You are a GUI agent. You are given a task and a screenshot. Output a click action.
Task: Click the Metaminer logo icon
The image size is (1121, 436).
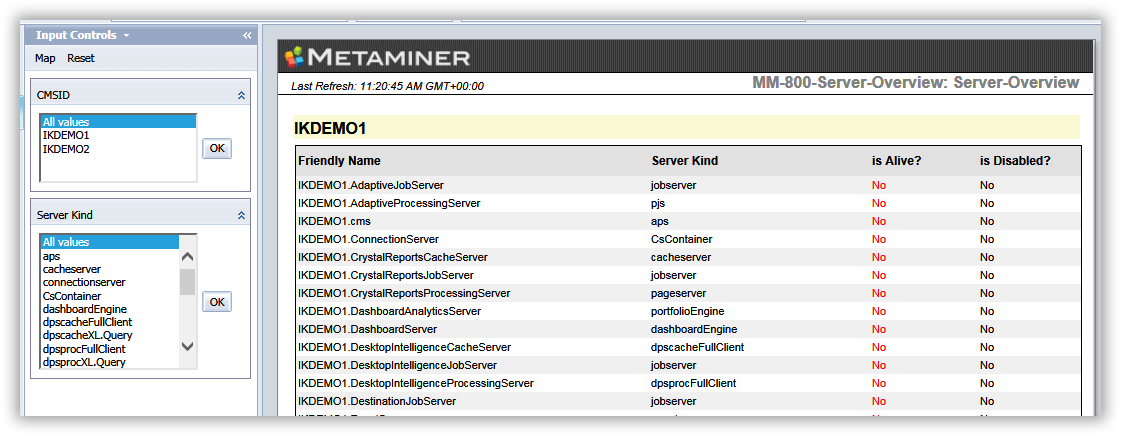pos(295,57)
